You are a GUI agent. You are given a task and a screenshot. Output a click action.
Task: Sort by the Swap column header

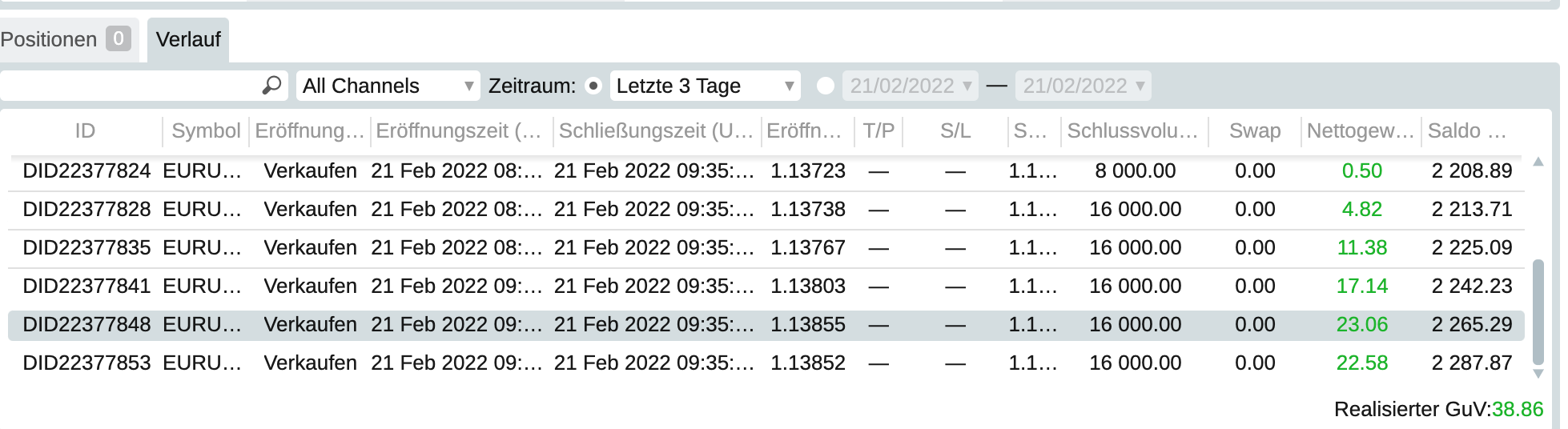(1255, 130)
